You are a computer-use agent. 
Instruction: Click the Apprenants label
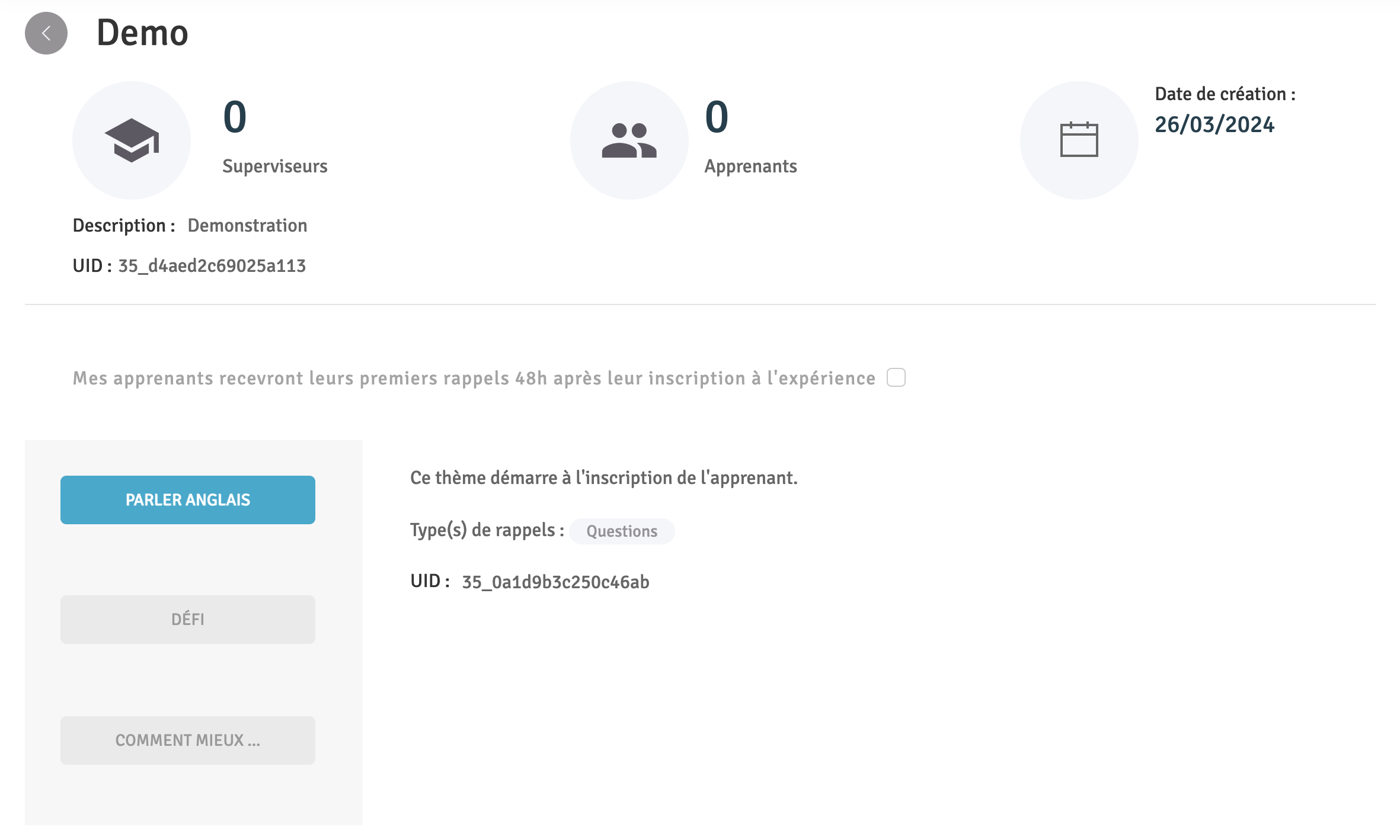click(750, 166)
